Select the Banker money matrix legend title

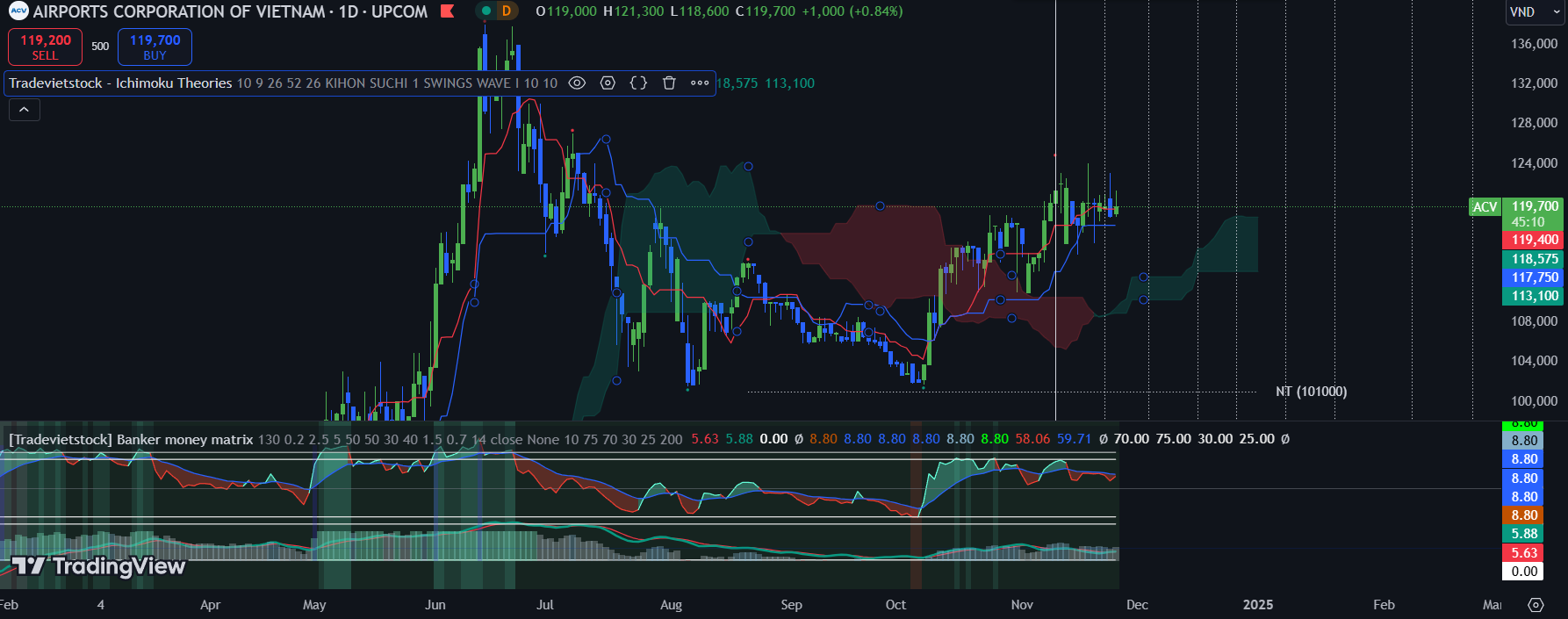click(131, 439)
